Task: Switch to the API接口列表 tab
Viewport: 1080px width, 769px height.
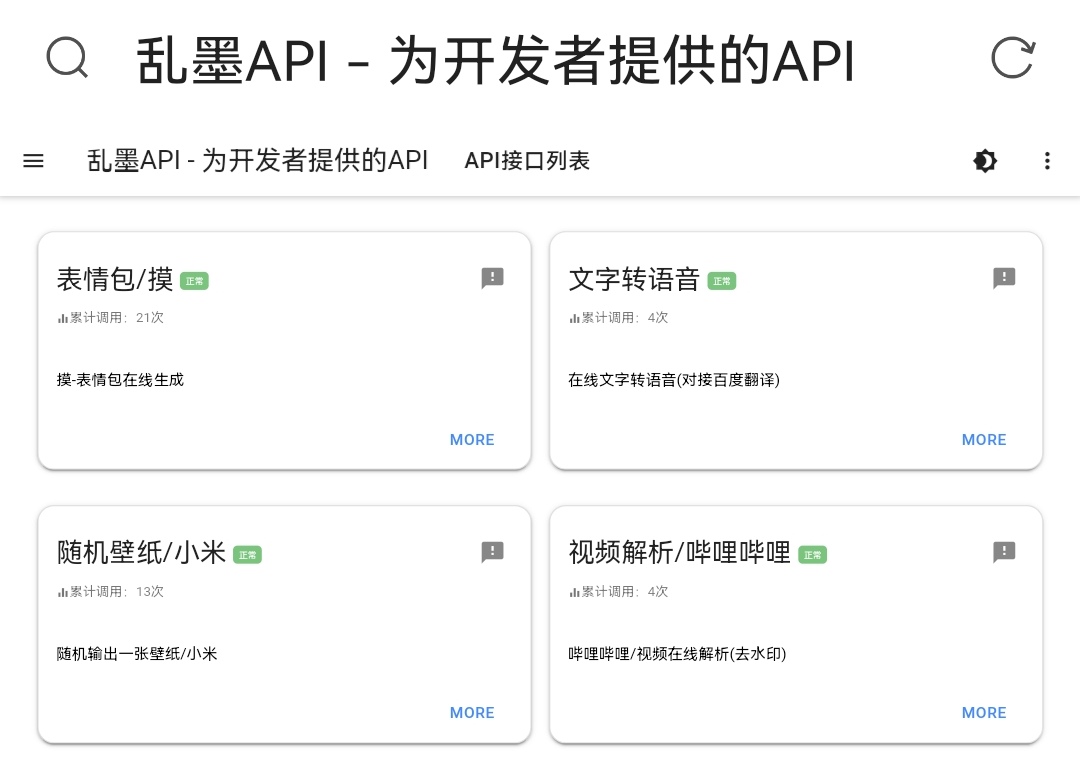Action: 527,161
